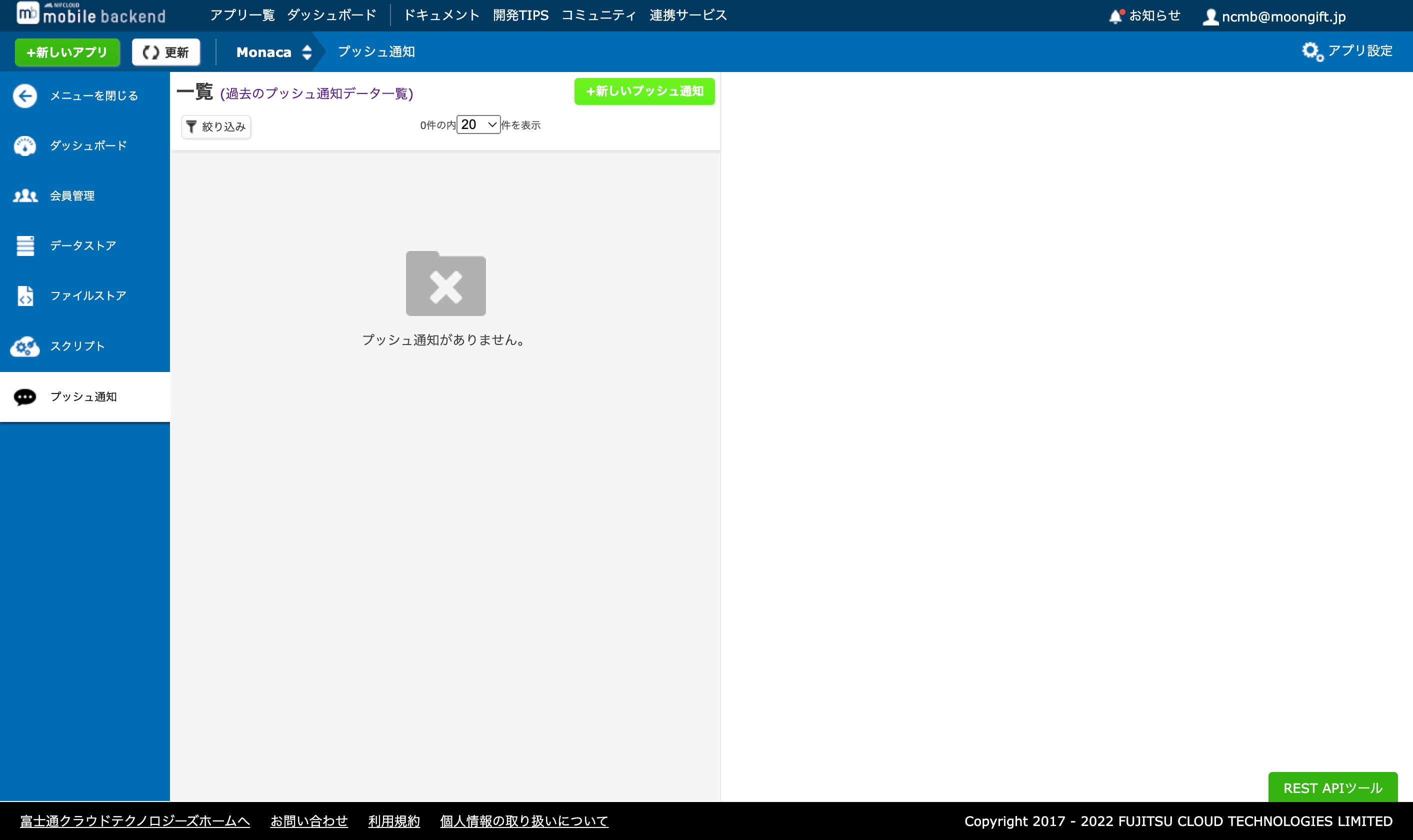The height and width of the screenshot is (840, 1413).
Task: Click the mobile backend logo
Action: (x=90, y=13)
